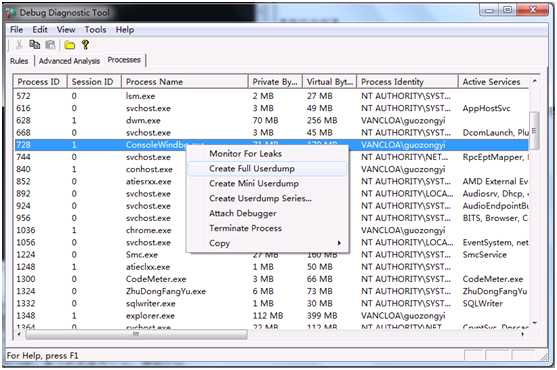Sort by Virtual Bytes column header
The image size is (557, 370).
coord(330,82)
